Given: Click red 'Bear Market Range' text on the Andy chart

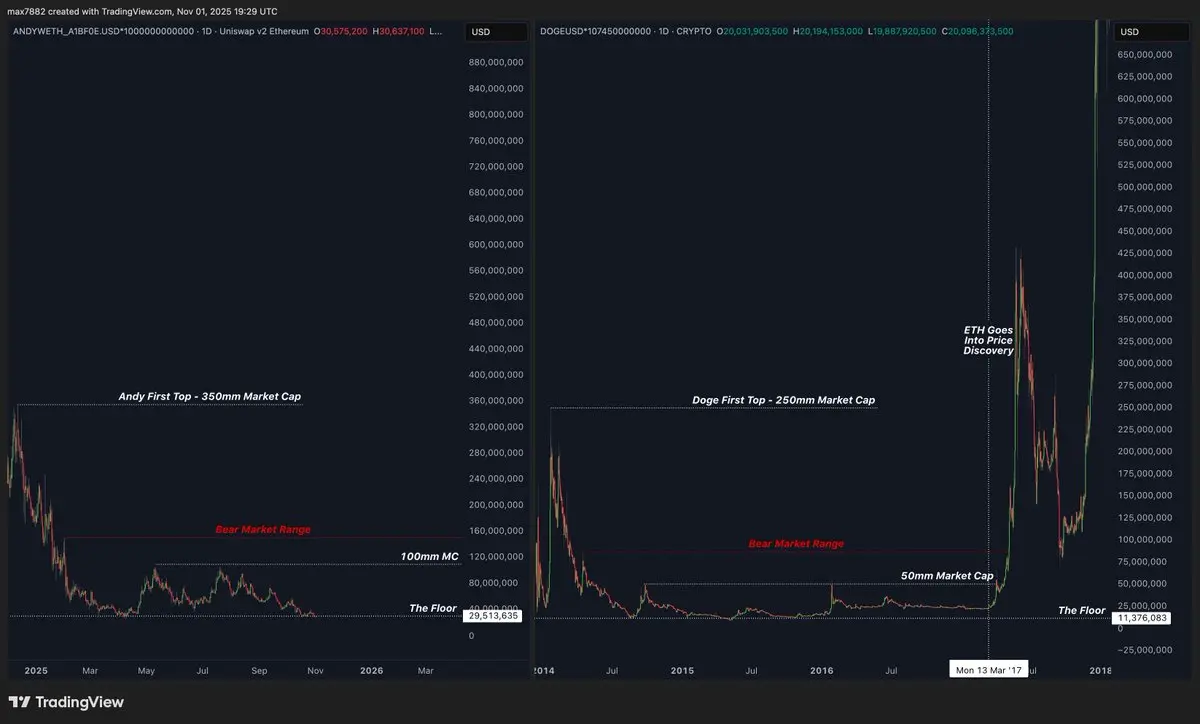Looking at the screenshot, I should click(x=263, y=529).
